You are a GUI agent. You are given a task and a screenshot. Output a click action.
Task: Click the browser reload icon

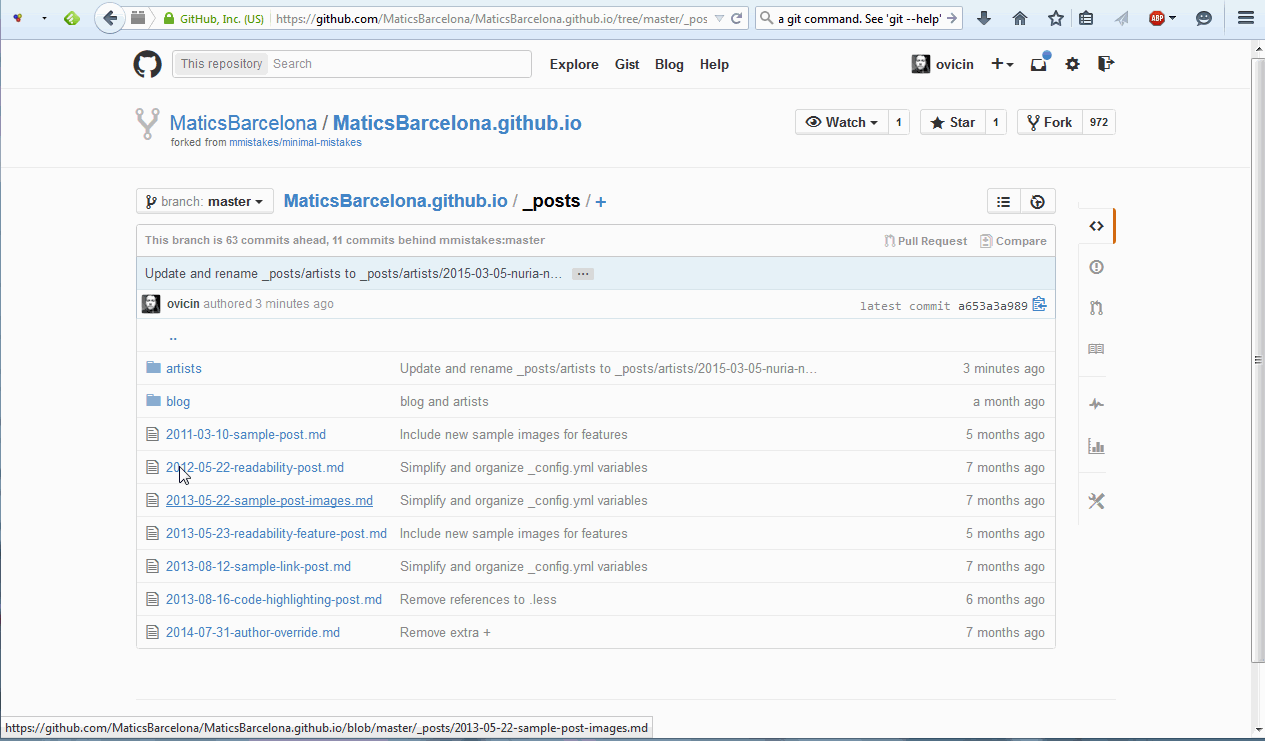coord(737,18)
